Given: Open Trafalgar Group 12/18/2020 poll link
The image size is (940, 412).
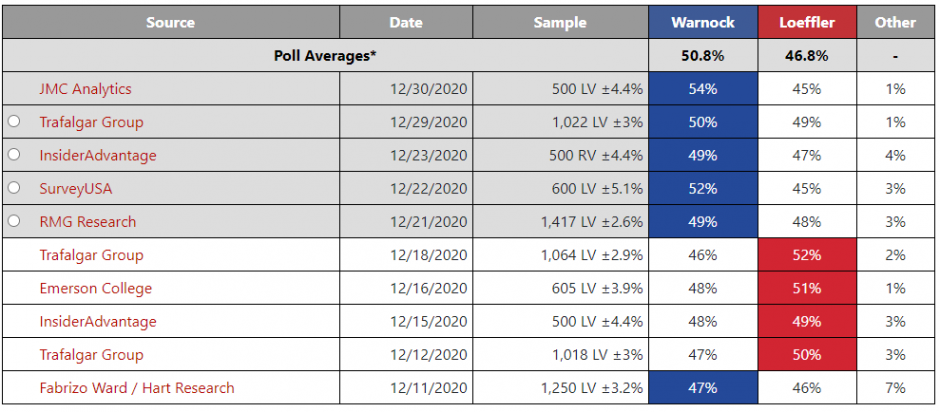Looking at the screenshot, I should 91,255.
